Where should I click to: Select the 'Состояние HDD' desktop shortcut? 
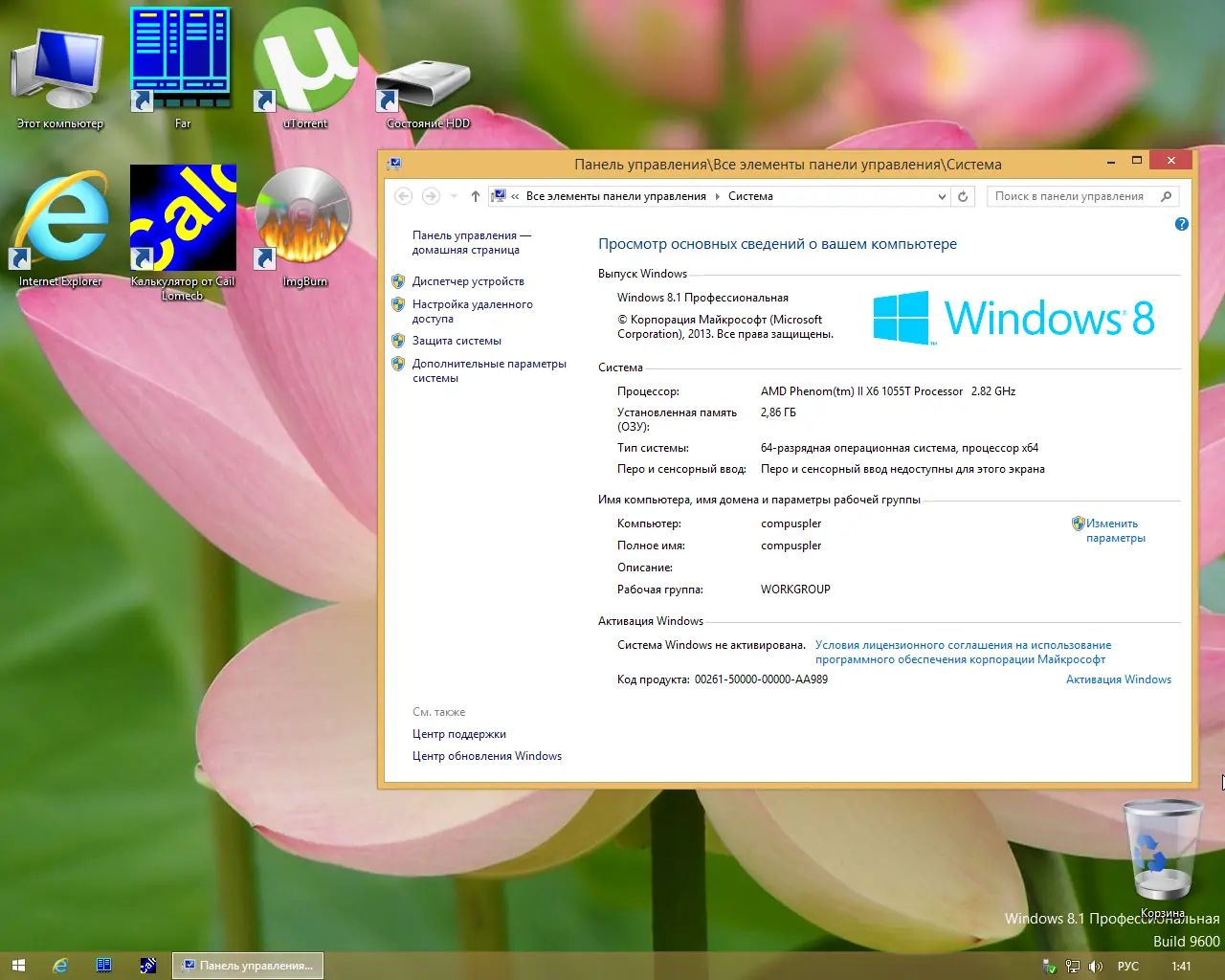coord(428,91)
